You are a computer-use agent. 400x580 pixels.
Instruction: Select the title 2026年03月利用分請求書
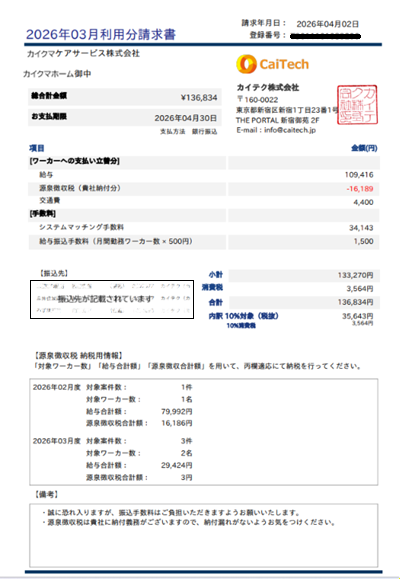(x=101, y=34)
